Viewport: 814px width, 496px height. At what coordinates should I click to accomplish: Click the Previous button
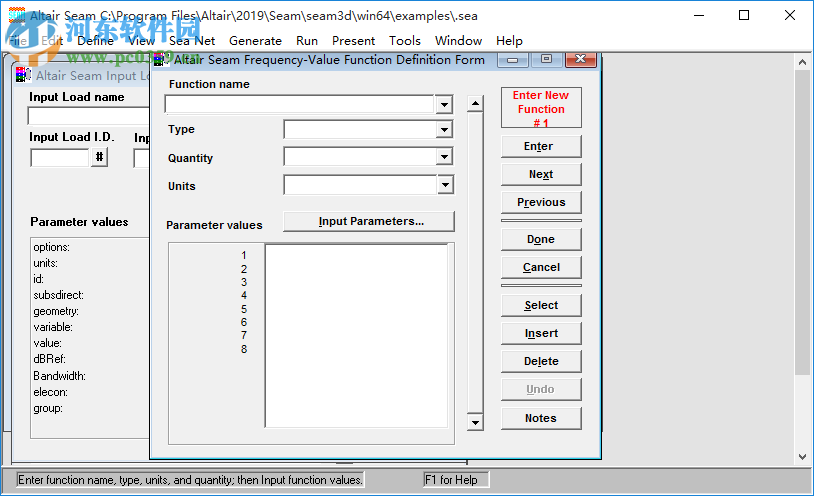(541, 203)
